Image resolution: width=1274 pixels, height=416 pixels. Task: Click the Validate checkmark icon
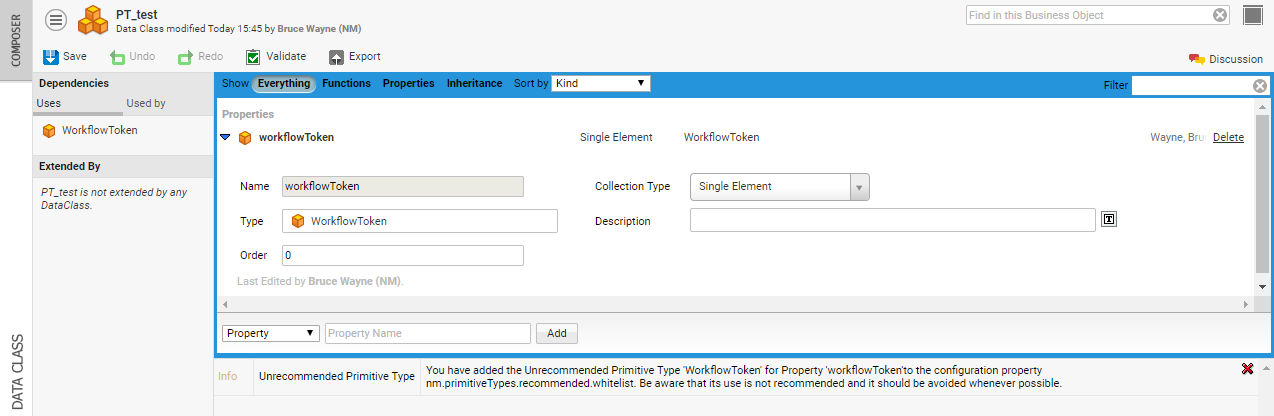pyautogui.click(x=253, y=57)
